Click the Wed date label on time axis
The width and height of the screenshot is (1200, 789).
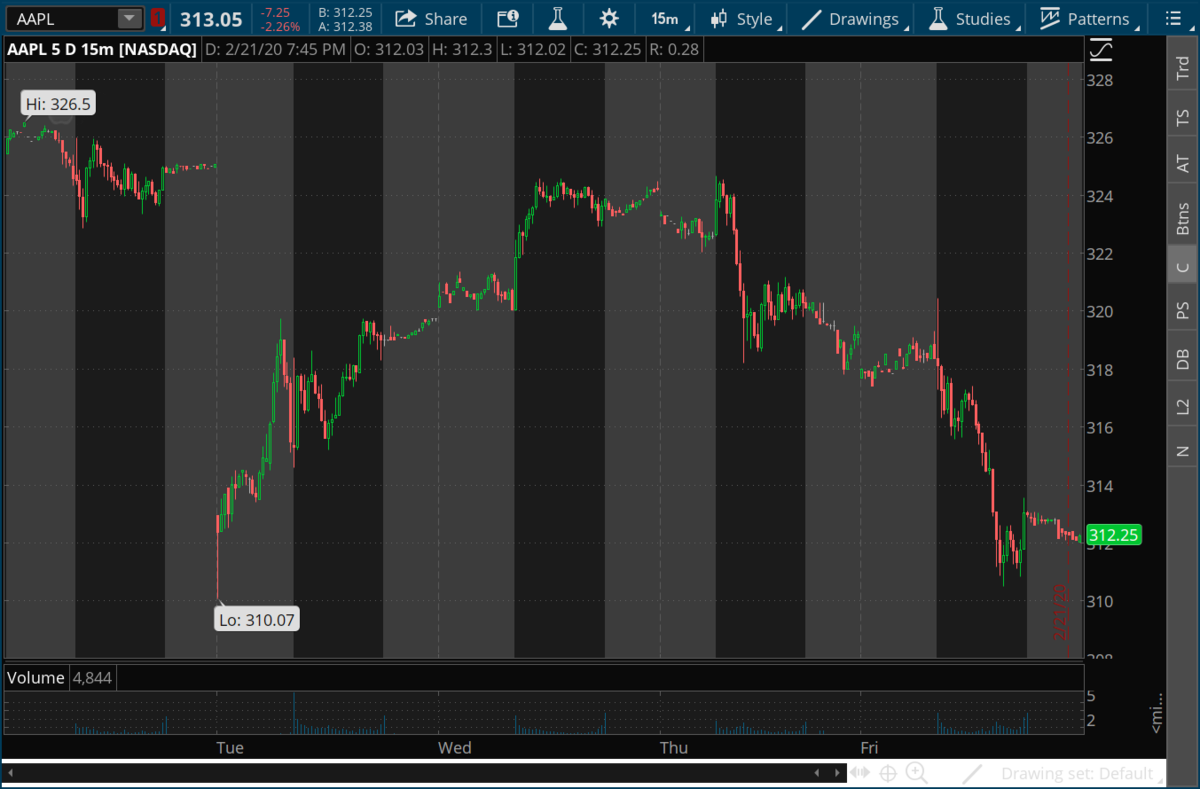pyautogui.click(x=455, y=747)
